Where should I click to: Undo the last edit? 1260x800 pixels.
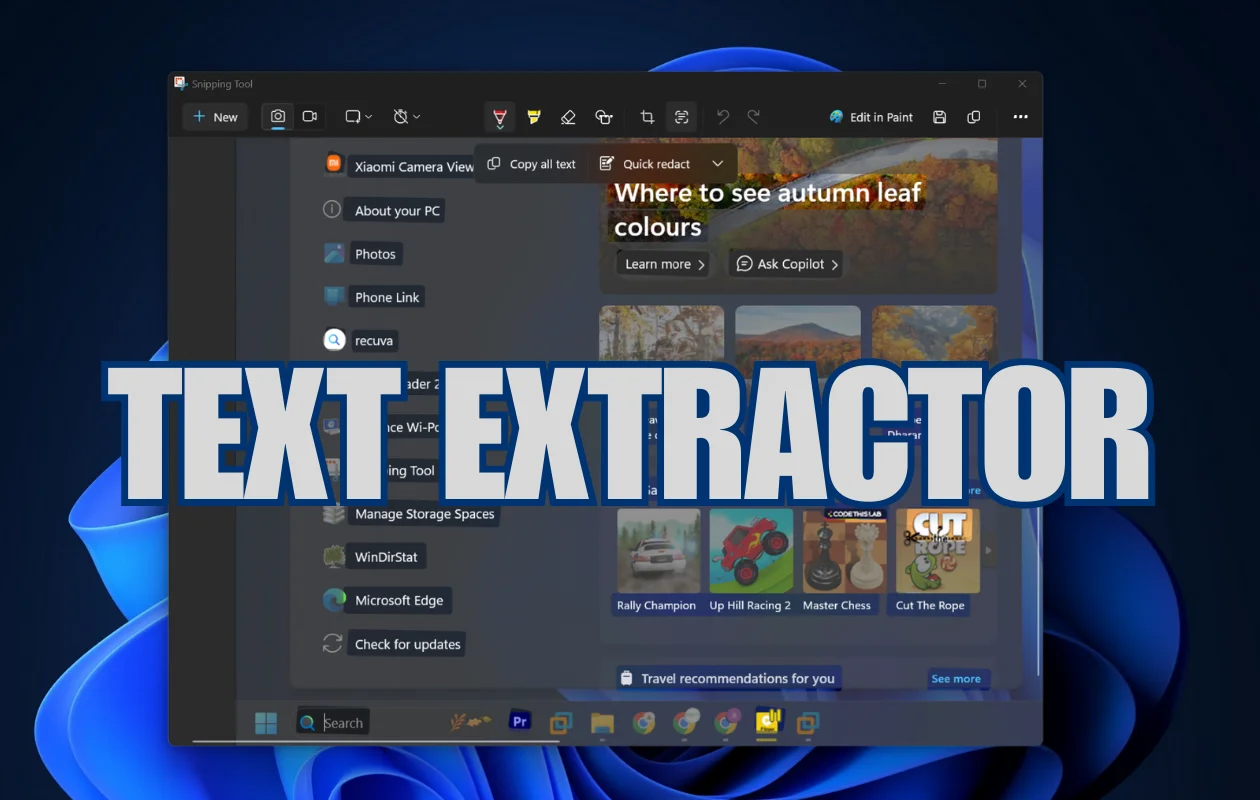coord(723,117)
